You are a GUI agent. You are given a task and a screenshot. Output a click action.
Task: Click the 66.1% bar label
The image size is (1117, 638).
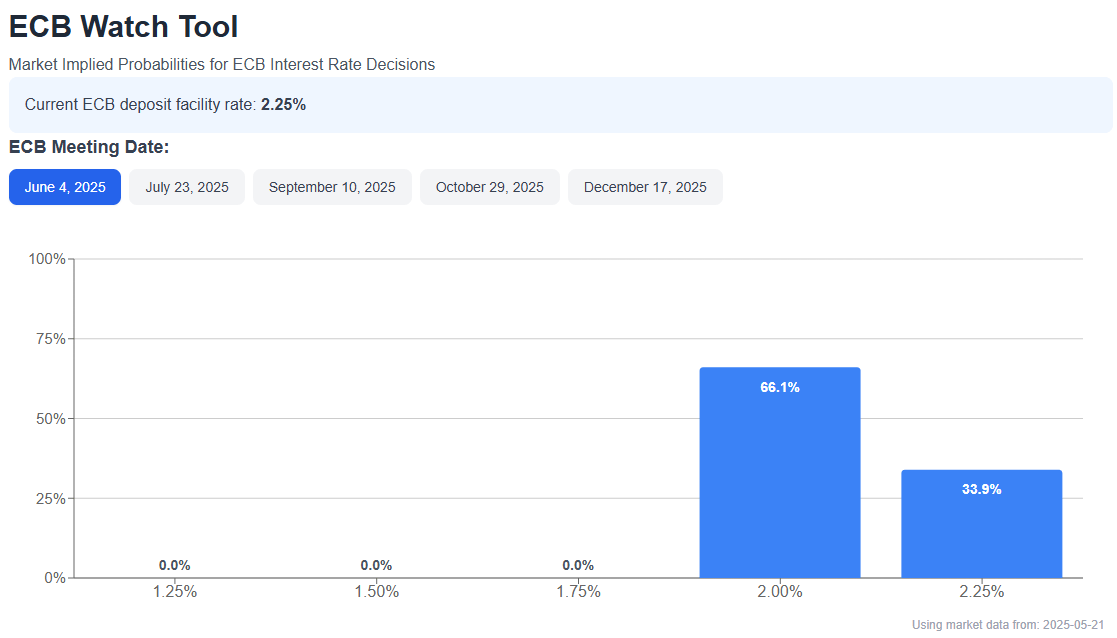(780, 387)
